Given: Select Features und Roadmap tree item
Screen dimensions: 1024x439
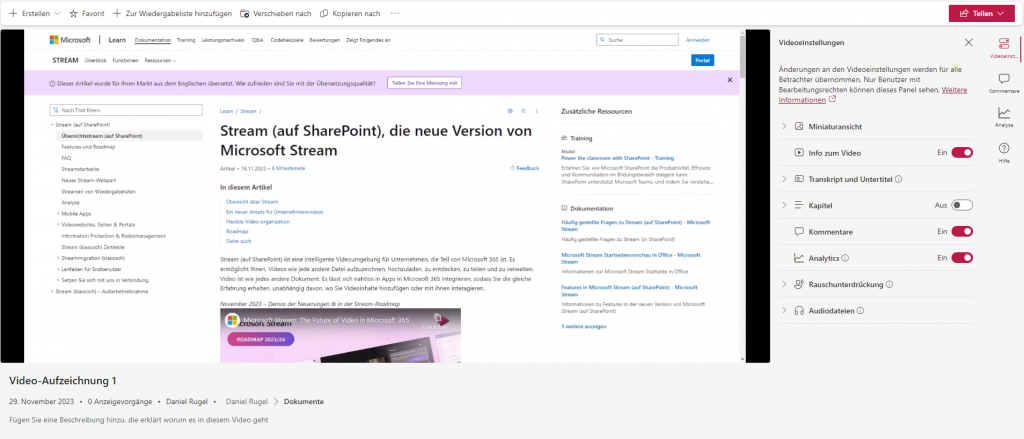Looking at the screenshot, I should 87,147.
